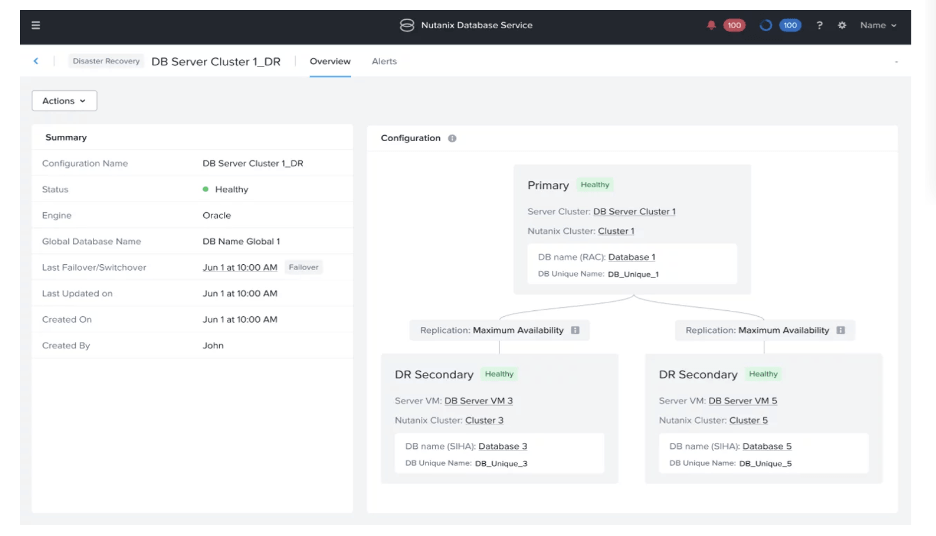
Task: Open help via question mark icon
Action: click(820, 25)
